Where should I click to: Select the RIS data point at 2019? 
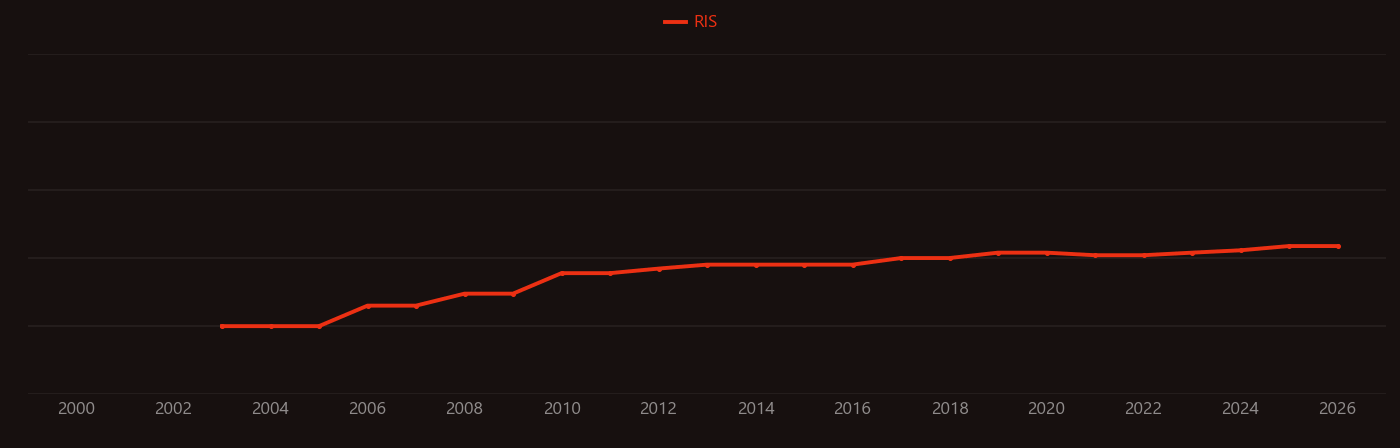coord(998,253)
